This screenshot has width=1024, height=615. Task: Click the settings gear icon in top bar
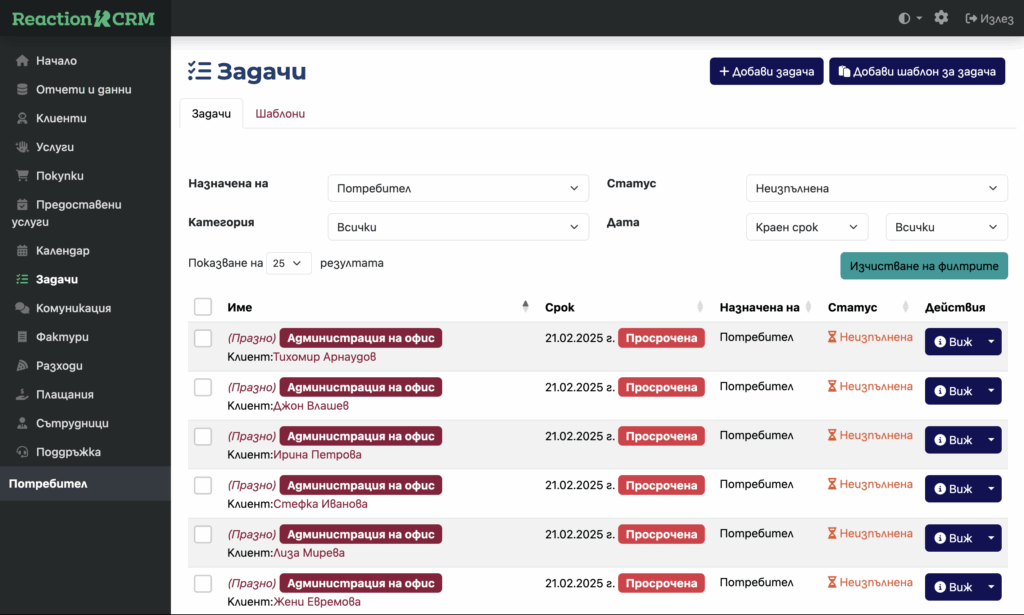tap(940, 18)
